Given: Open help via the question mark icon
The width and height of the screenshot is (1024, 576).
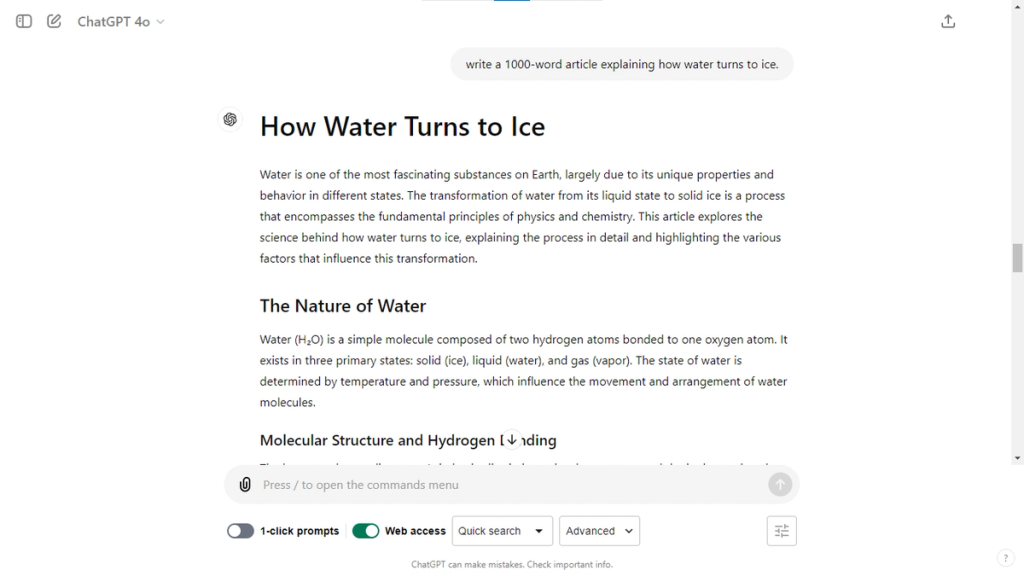Looking at the screenshot, I should (1006, 556).
